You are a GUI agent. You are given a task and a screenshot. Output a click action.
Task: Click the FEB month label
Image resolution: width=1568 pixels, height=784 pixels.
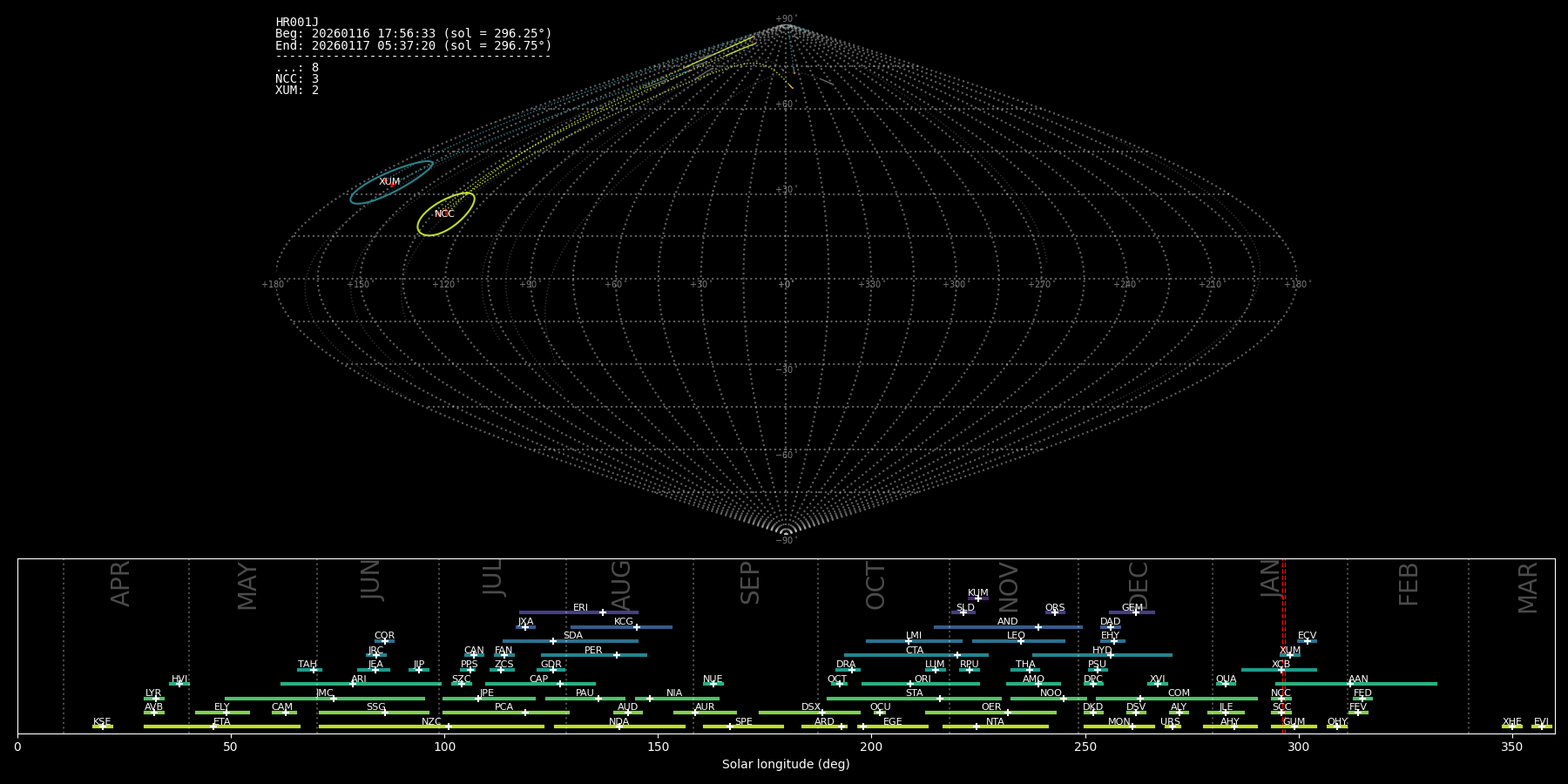(x=1409, y=585)
